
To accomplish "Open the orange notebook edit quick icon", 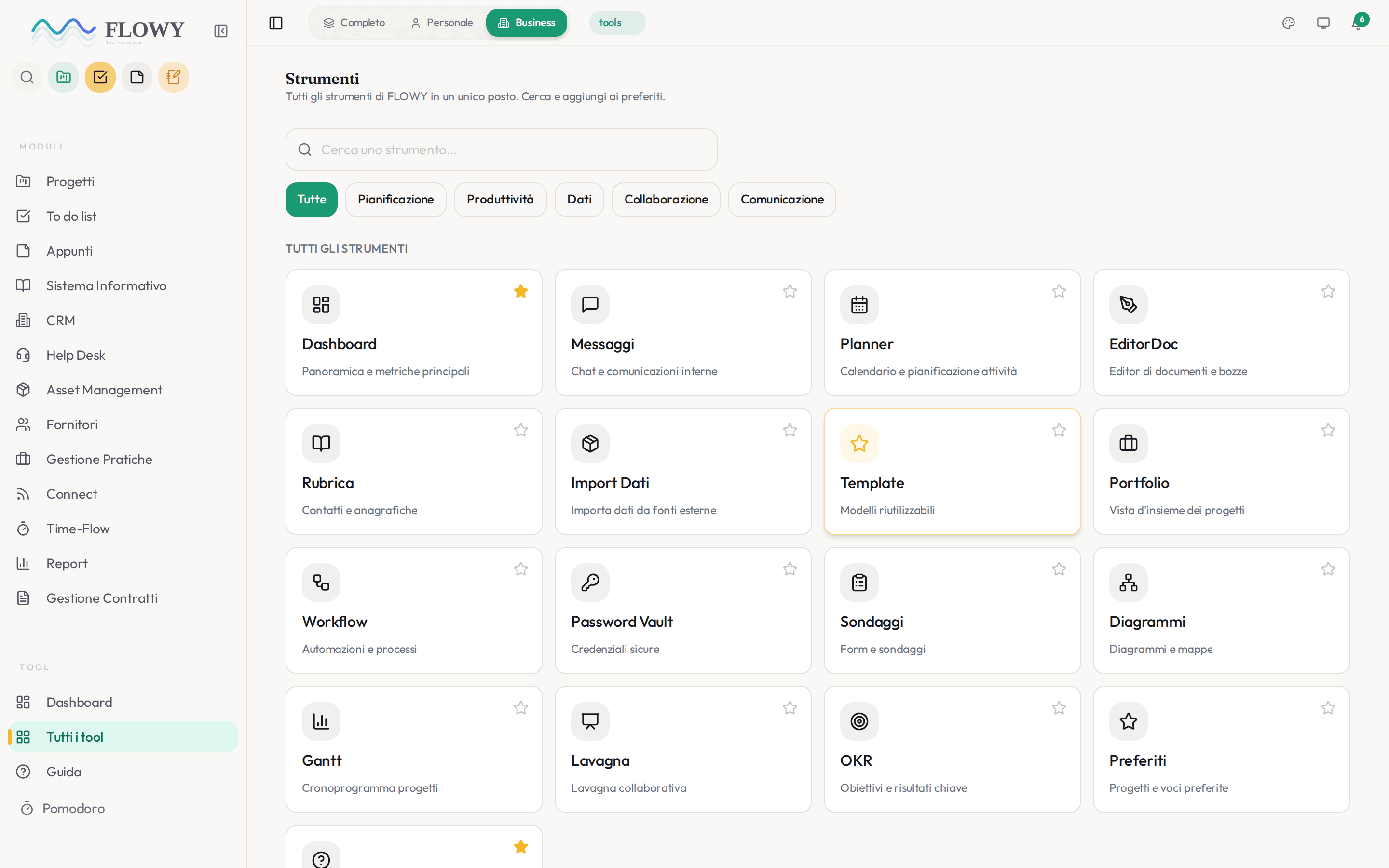I will (x=173, y=77).
